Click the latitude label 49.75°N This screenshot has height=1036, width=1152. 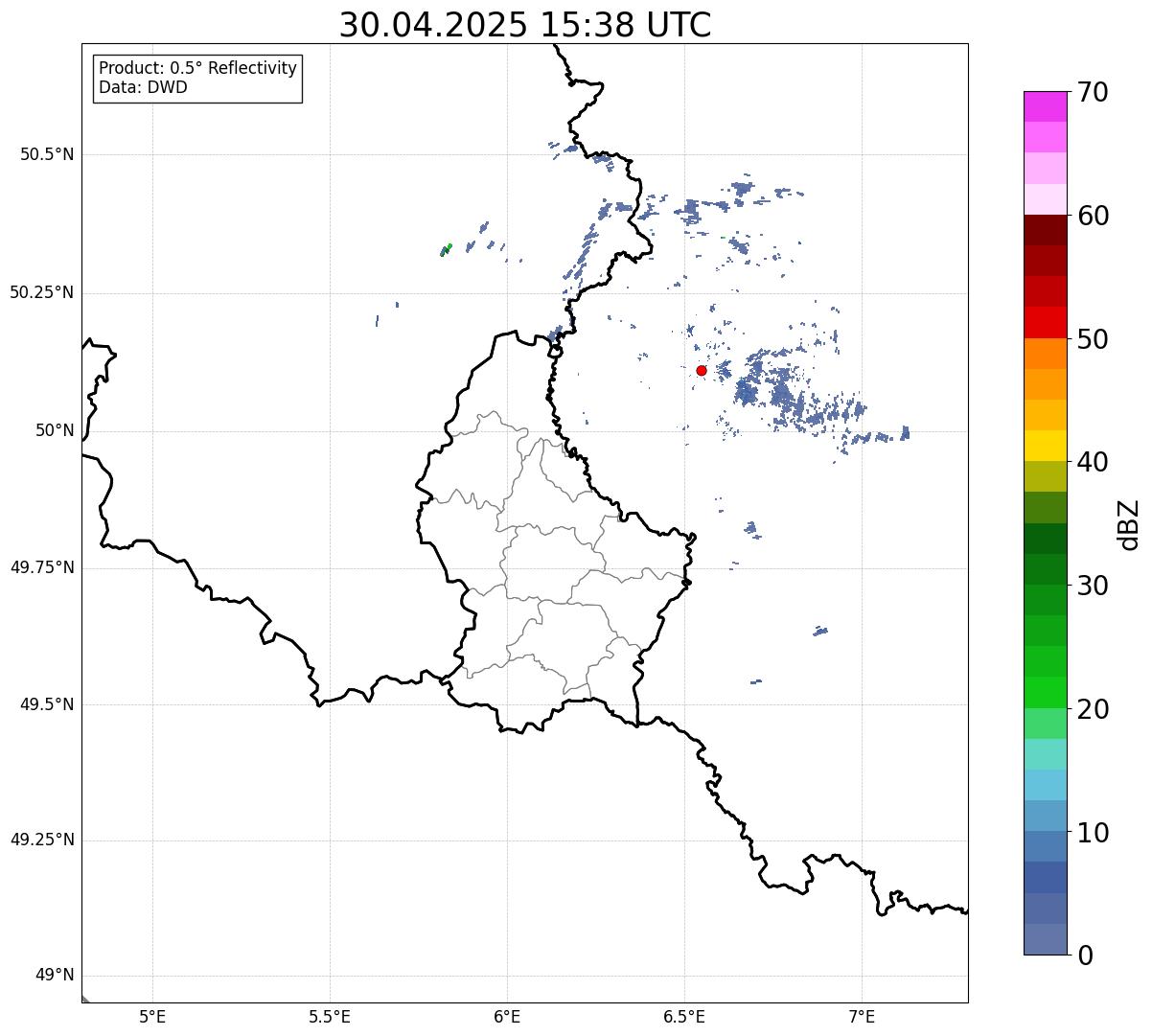click(x=41, y=567)
